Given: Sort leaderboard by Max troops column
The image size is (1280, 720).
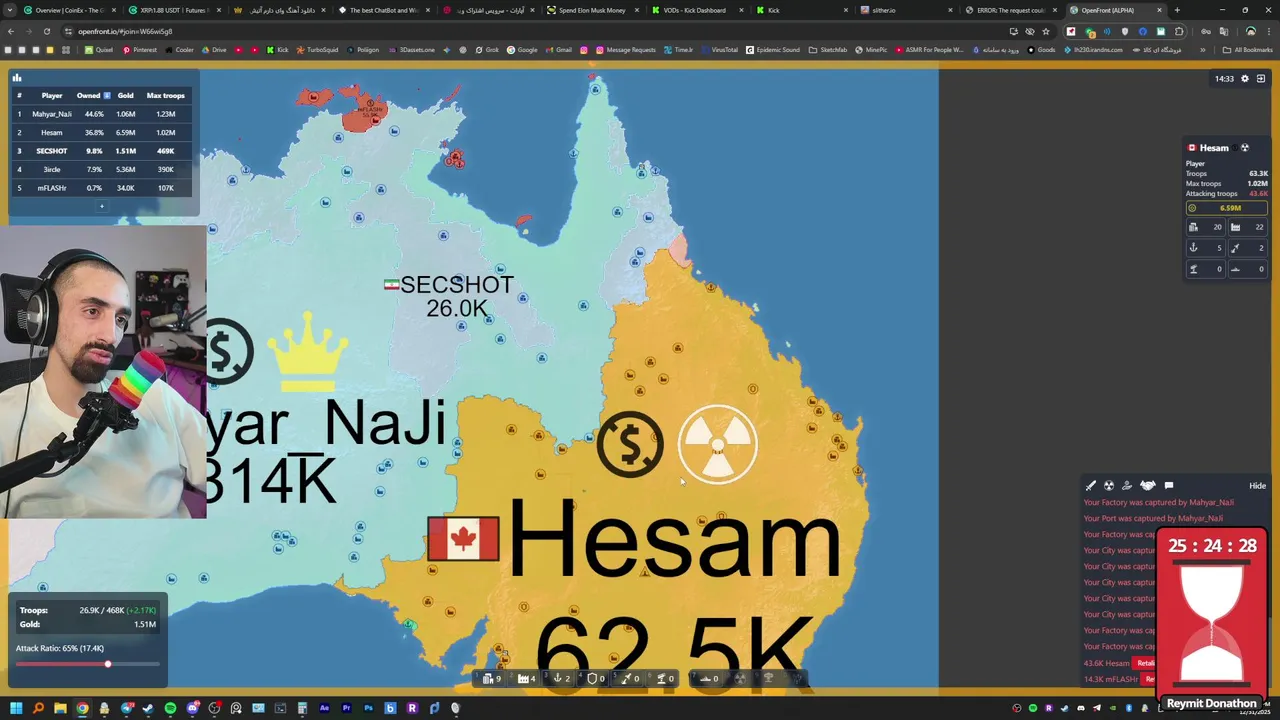Looking at the screenshot, I should point(165,96).
